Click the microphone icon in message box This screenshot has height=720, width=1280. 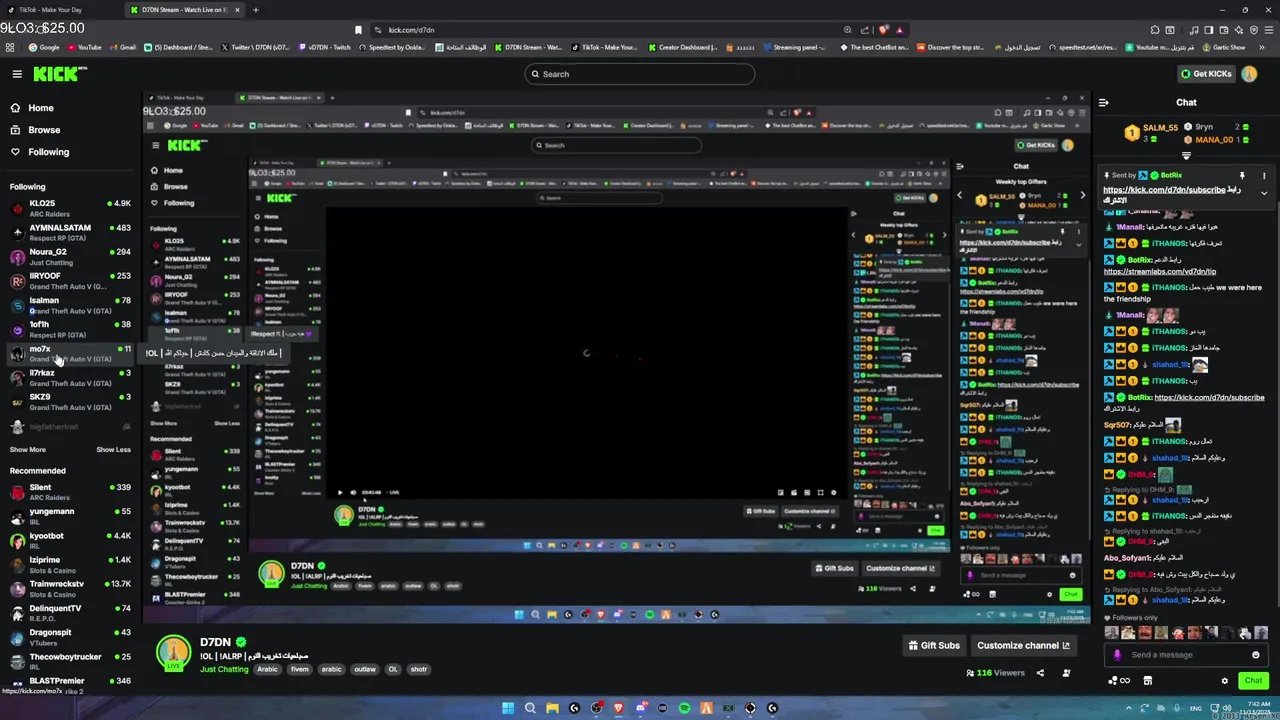click(1118, 655)
